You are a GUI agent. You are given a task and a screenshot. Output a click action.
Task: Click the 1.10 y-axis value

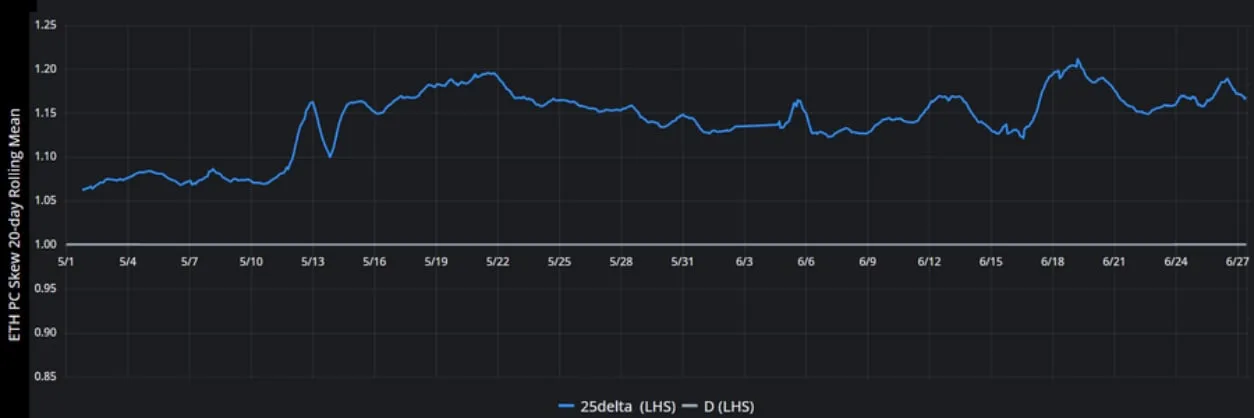(x=45, y=157)
